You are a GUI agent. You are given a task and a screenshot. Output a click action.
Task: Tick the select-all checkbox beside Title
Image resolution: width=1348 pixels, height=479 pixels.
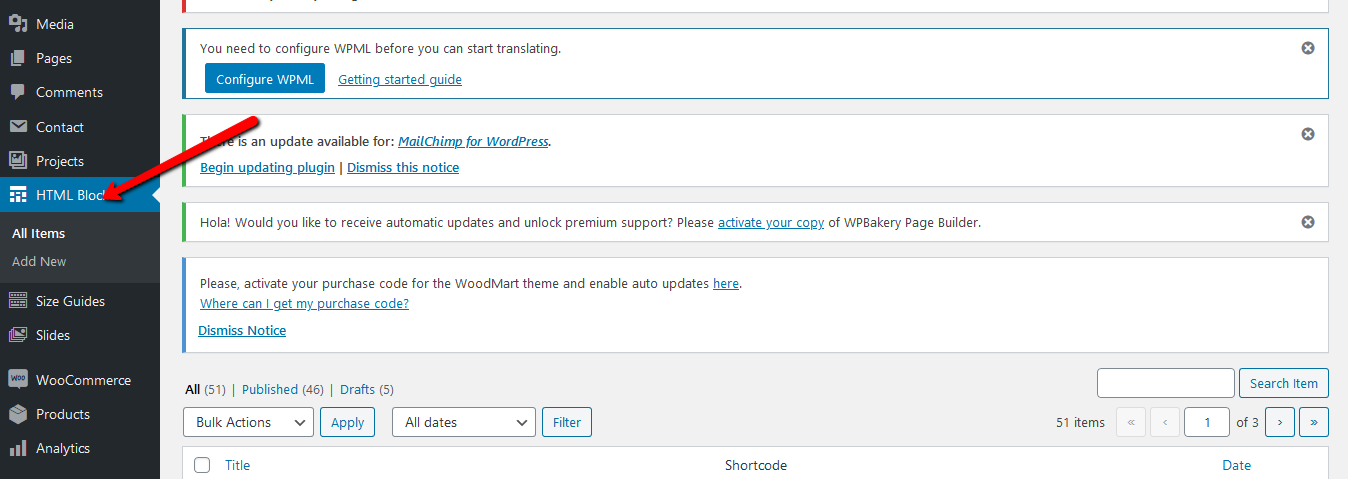pyautogui.click(x=202, y=465)
